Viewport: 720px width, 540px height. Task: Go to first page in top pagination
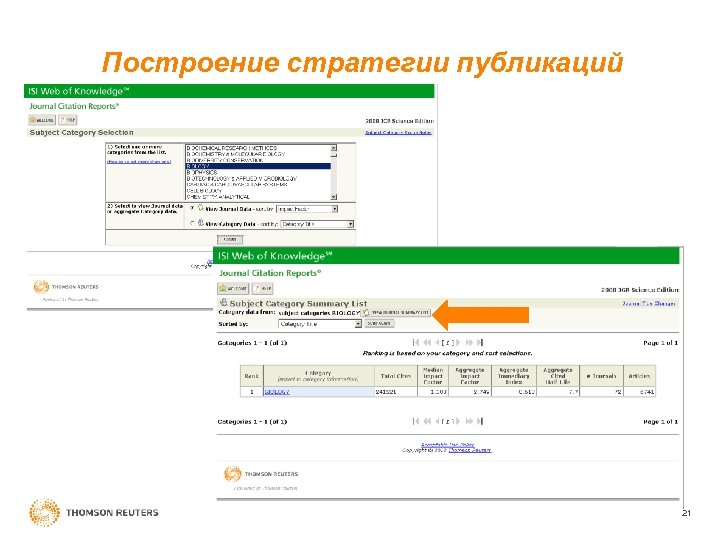416,343
